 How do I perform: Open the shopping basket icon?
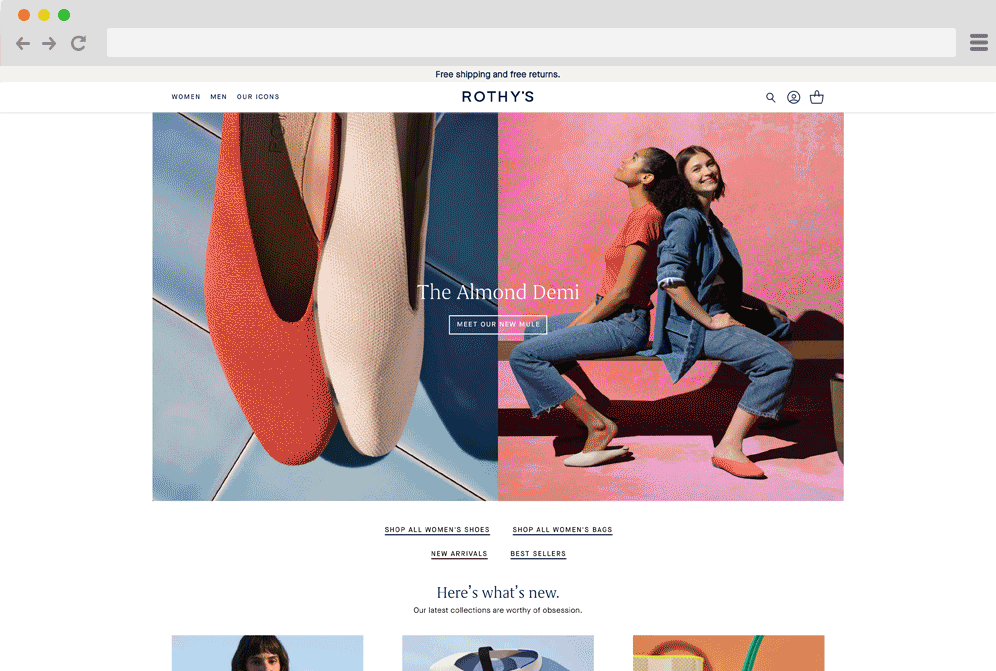click(x=817, y=98)
